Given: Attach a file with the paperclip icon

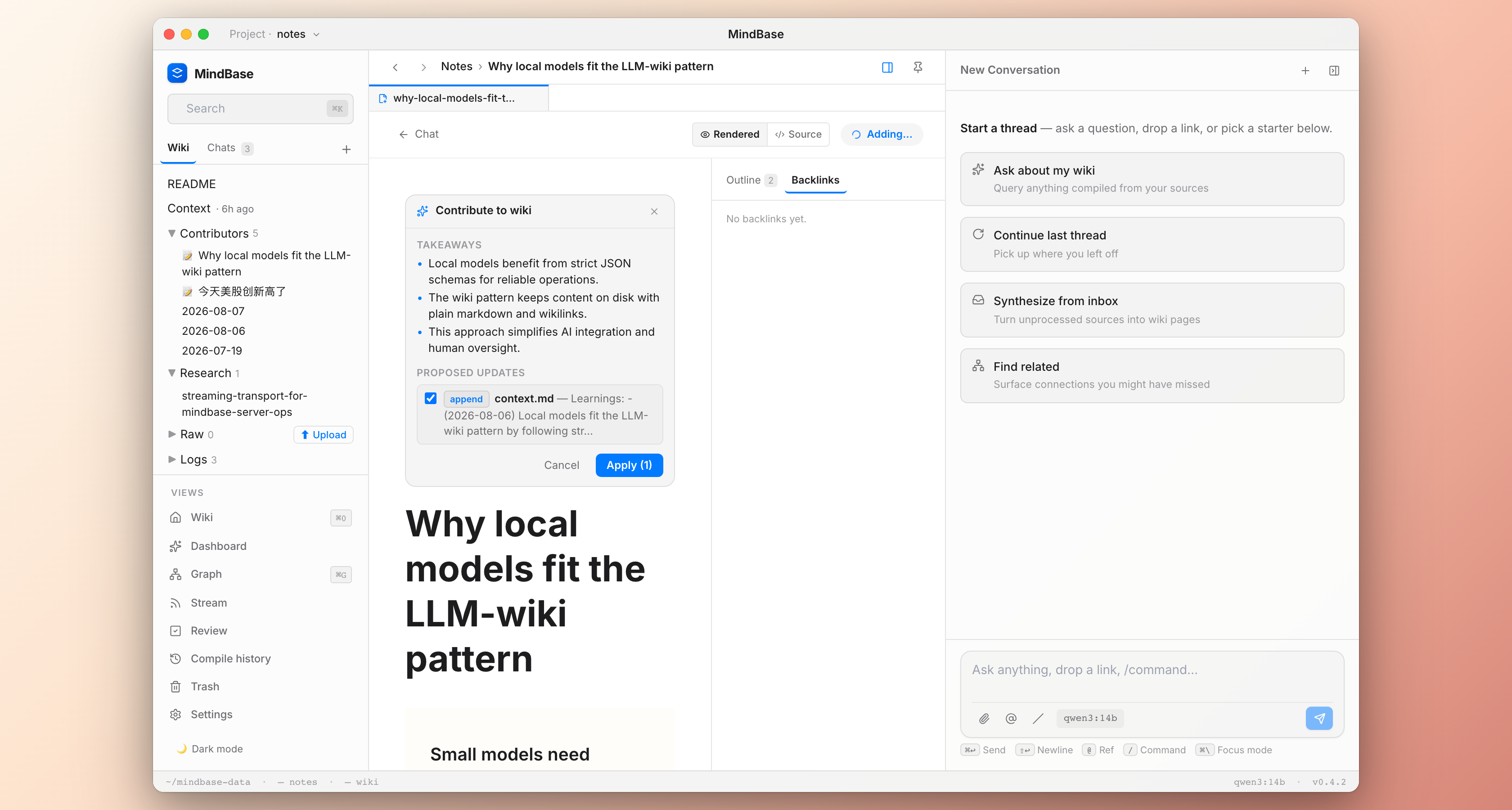Looking at the screenshot, I should [x=984, y=719].
